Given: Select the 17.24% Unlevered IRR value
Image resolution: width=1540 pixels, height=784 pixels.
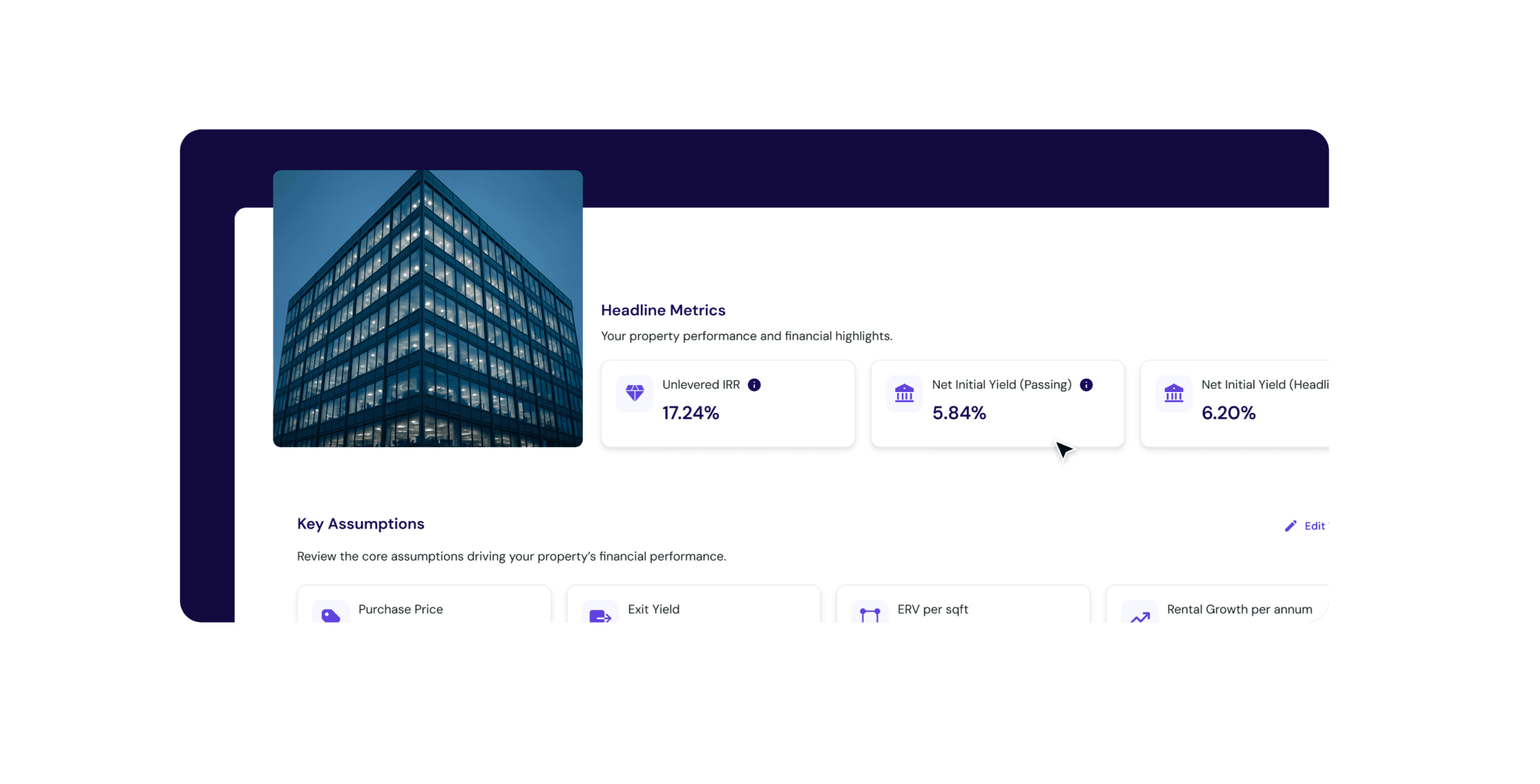Looking at the screenshot, I should click(690, 413).
